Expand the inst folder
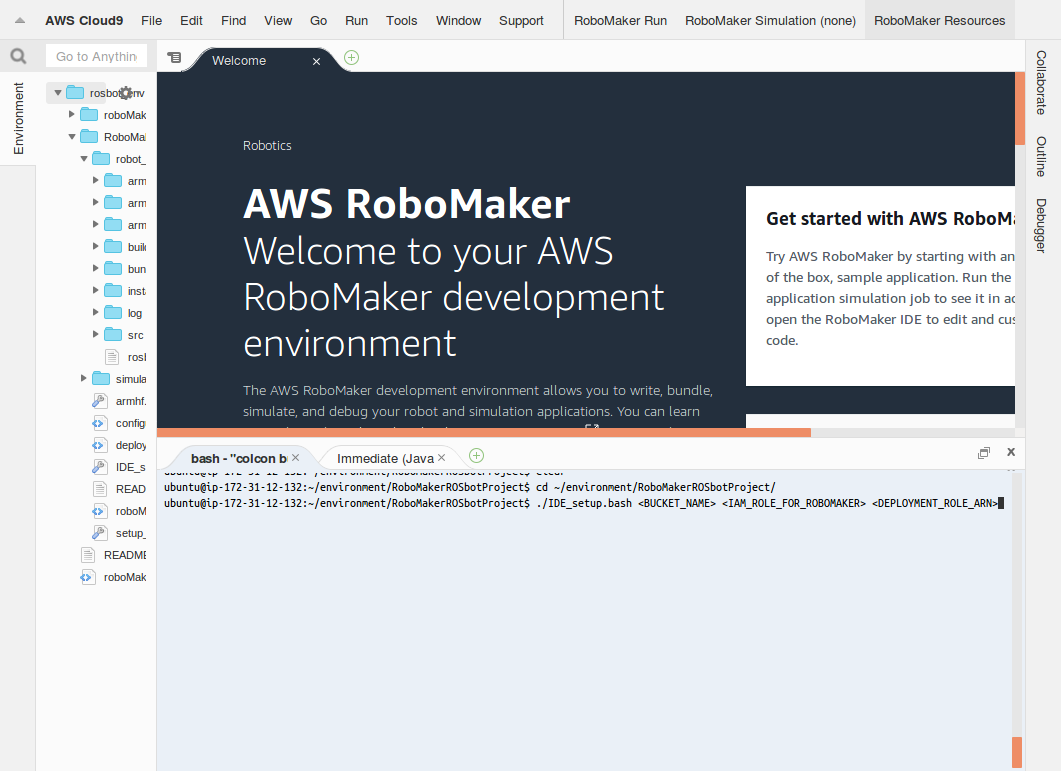Screen dimensions: 1061x771 point(95,290)
